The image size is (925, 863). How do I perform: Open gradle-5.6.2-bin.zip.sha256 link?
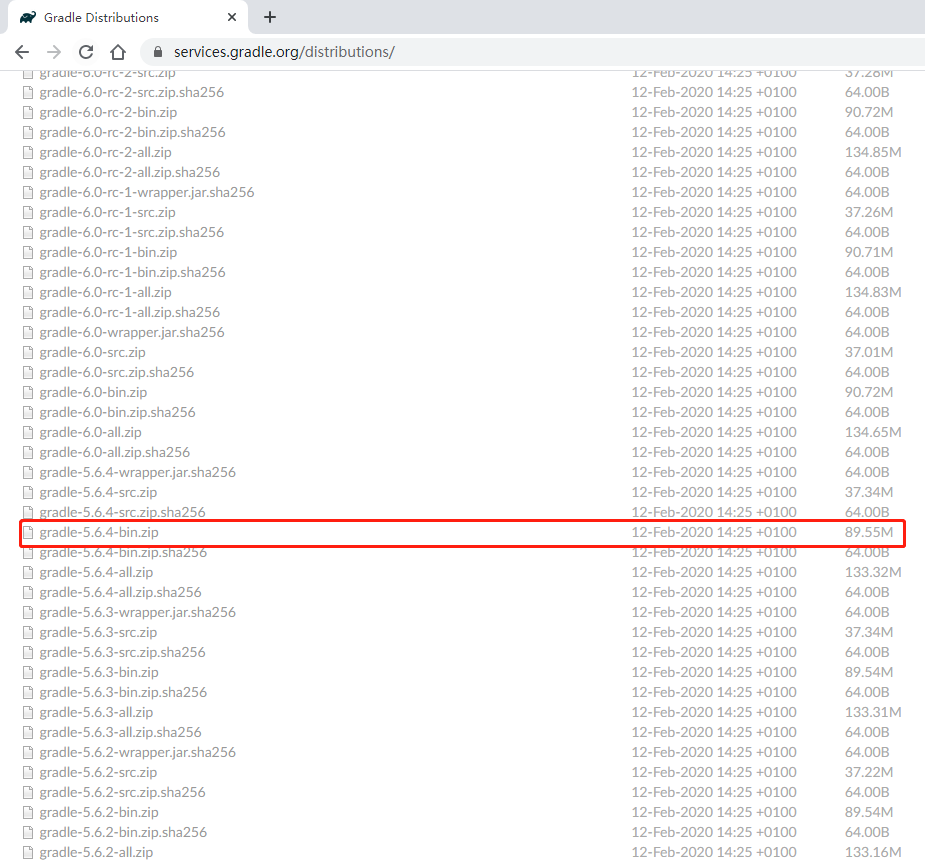pos(123,833)
